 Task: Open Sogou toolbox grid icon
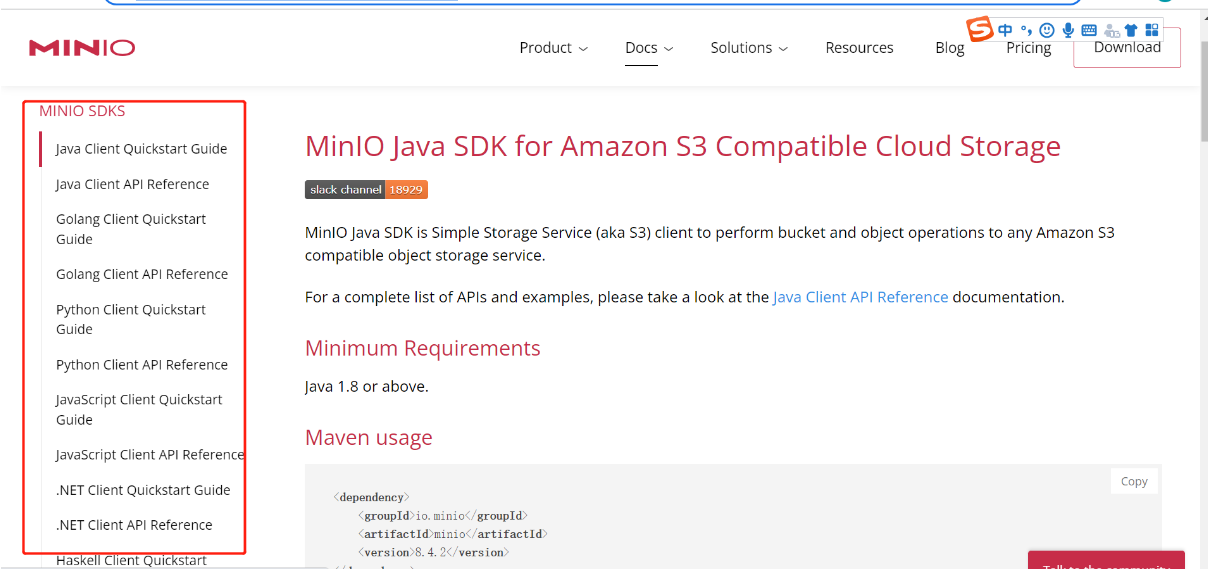click(1152, 30)
